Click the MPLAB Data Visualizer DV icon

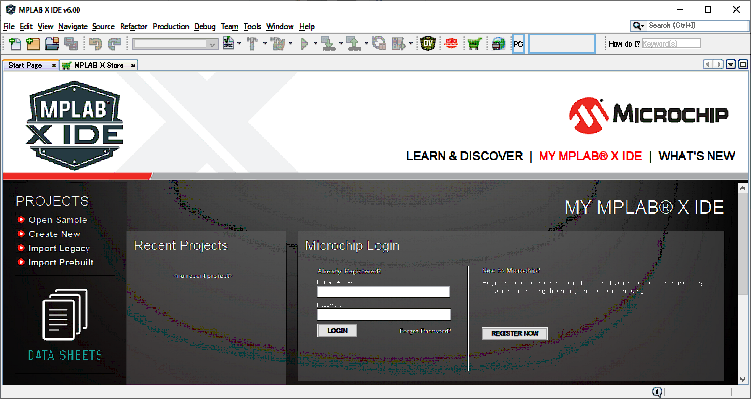pyautogui.click(x=428, y=44)
